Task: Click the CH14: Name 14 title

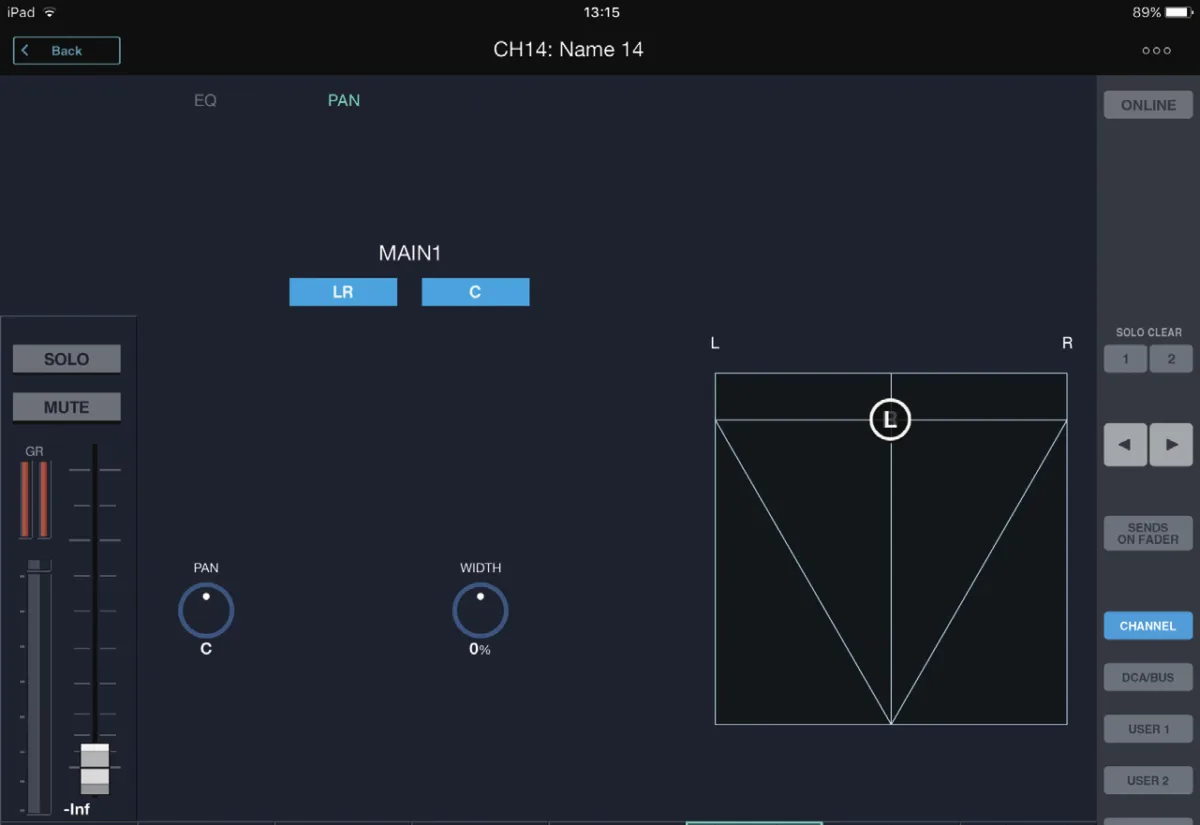Action: pos(568,50)
